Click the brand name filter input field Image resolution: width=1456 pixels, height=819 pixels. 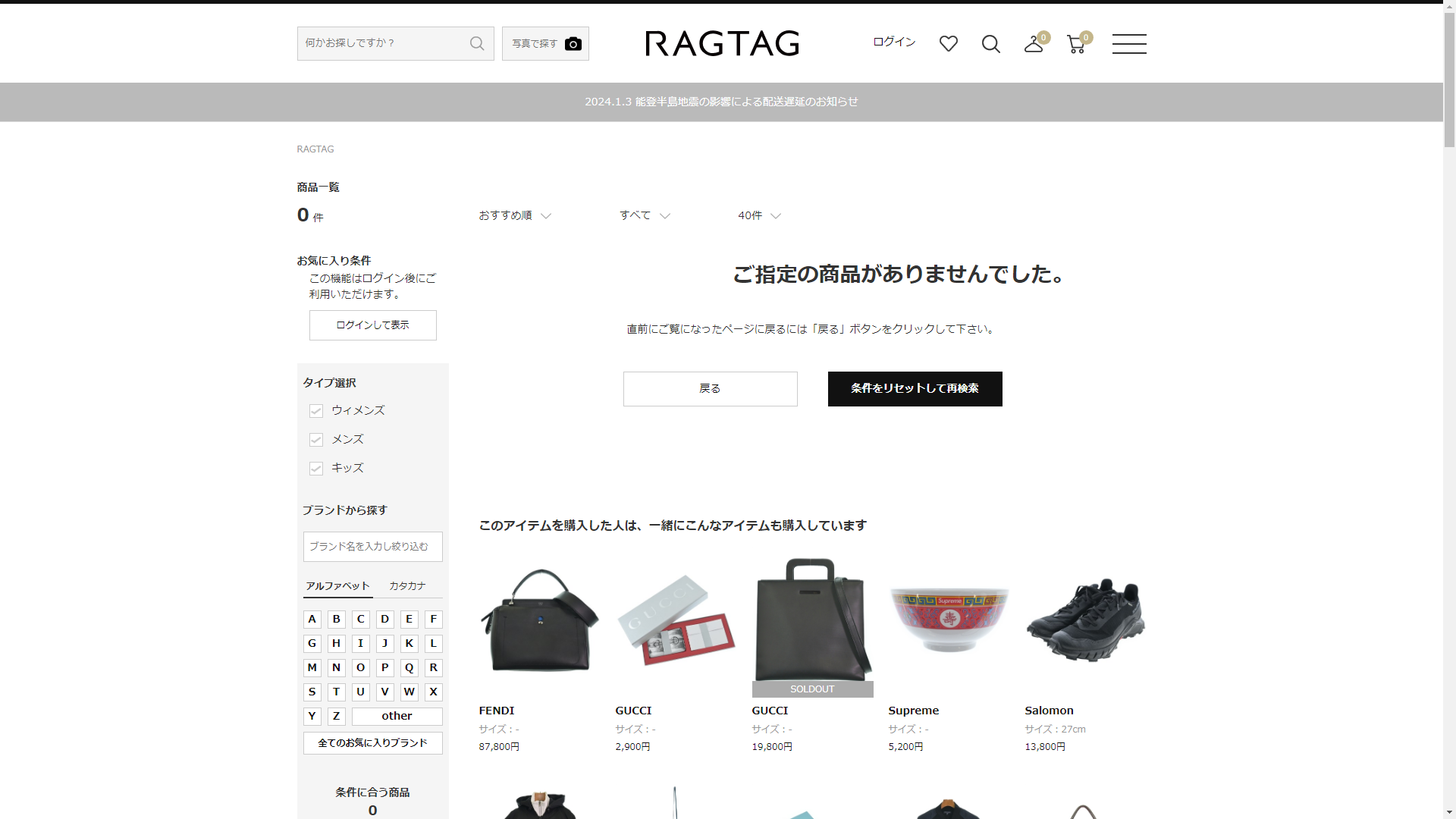[372, 547]
